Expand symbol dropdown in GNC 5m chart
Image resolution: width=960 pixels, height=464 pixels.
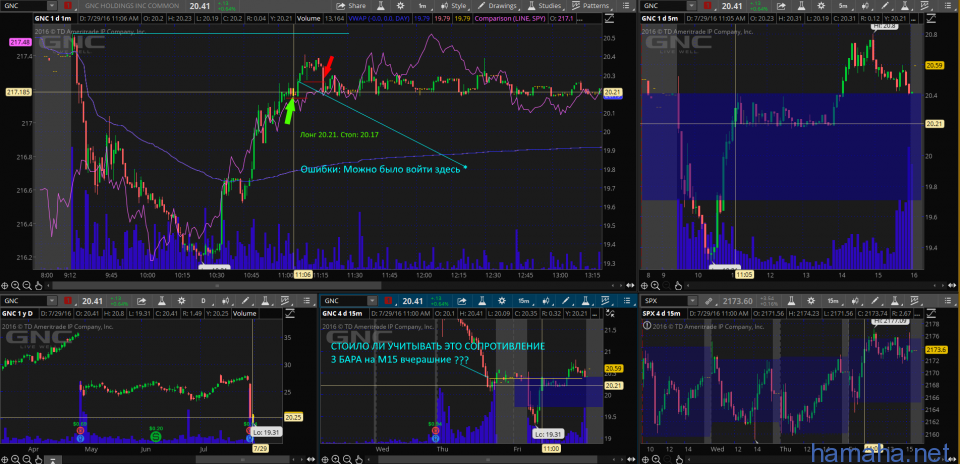coord(692,6)
